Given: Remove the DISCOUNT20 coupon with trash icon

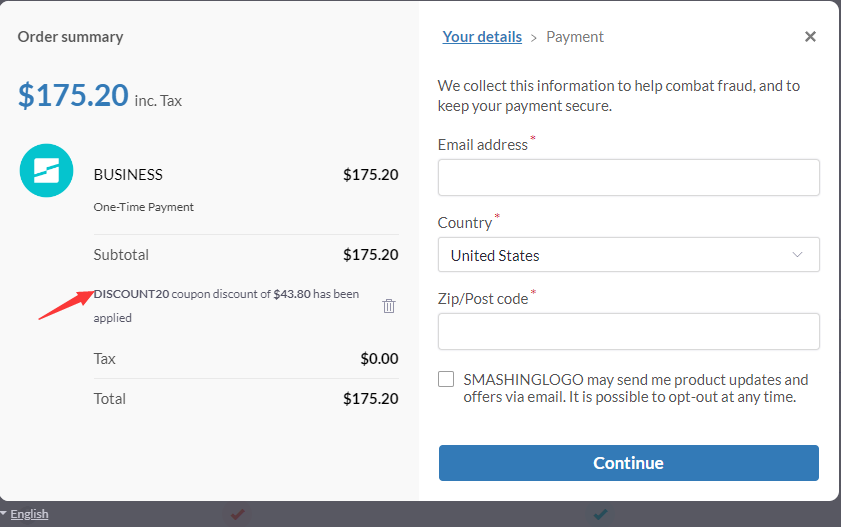Looking at the screenshot, I should 389,306.
